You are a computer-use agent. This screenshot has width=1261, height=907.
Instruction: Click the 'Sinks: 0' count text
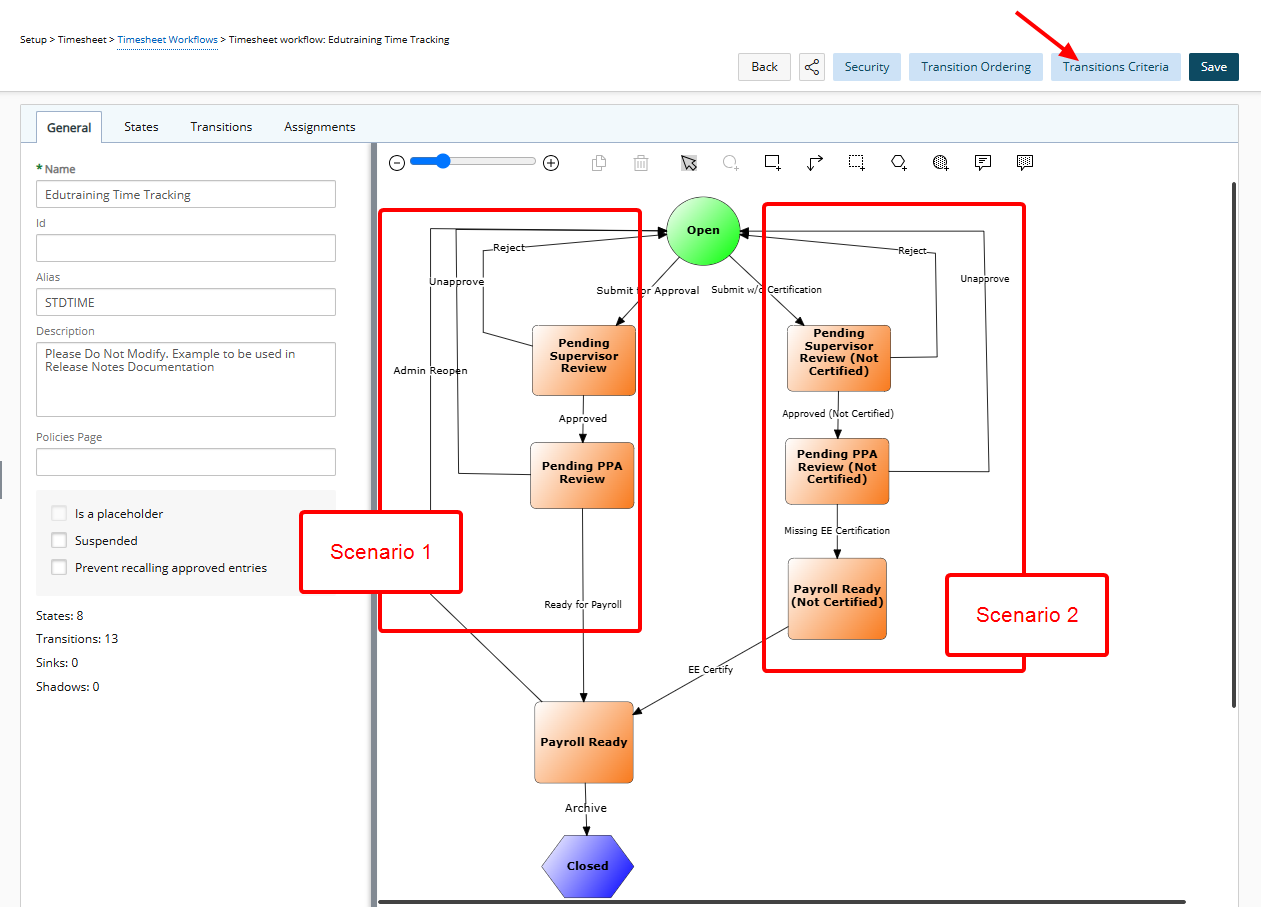point(57,663)
